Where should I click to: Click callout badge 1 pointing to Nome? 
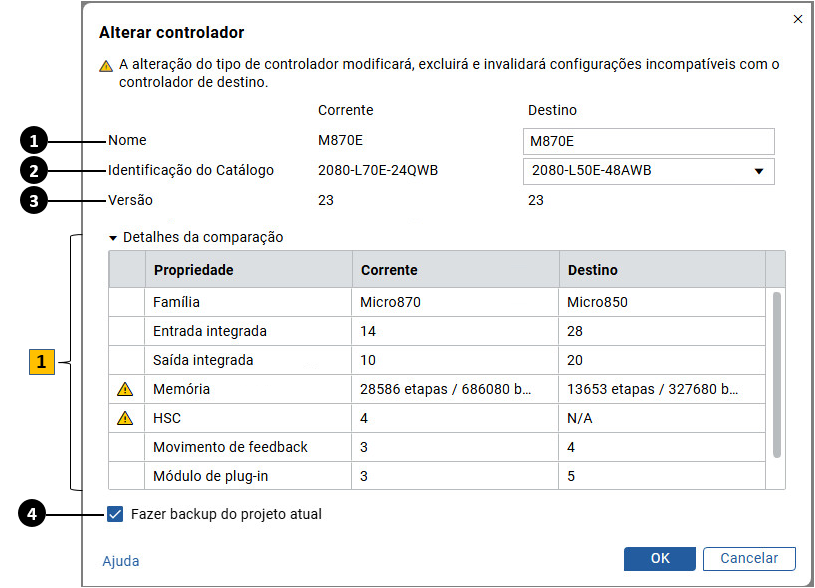point(33,140)
